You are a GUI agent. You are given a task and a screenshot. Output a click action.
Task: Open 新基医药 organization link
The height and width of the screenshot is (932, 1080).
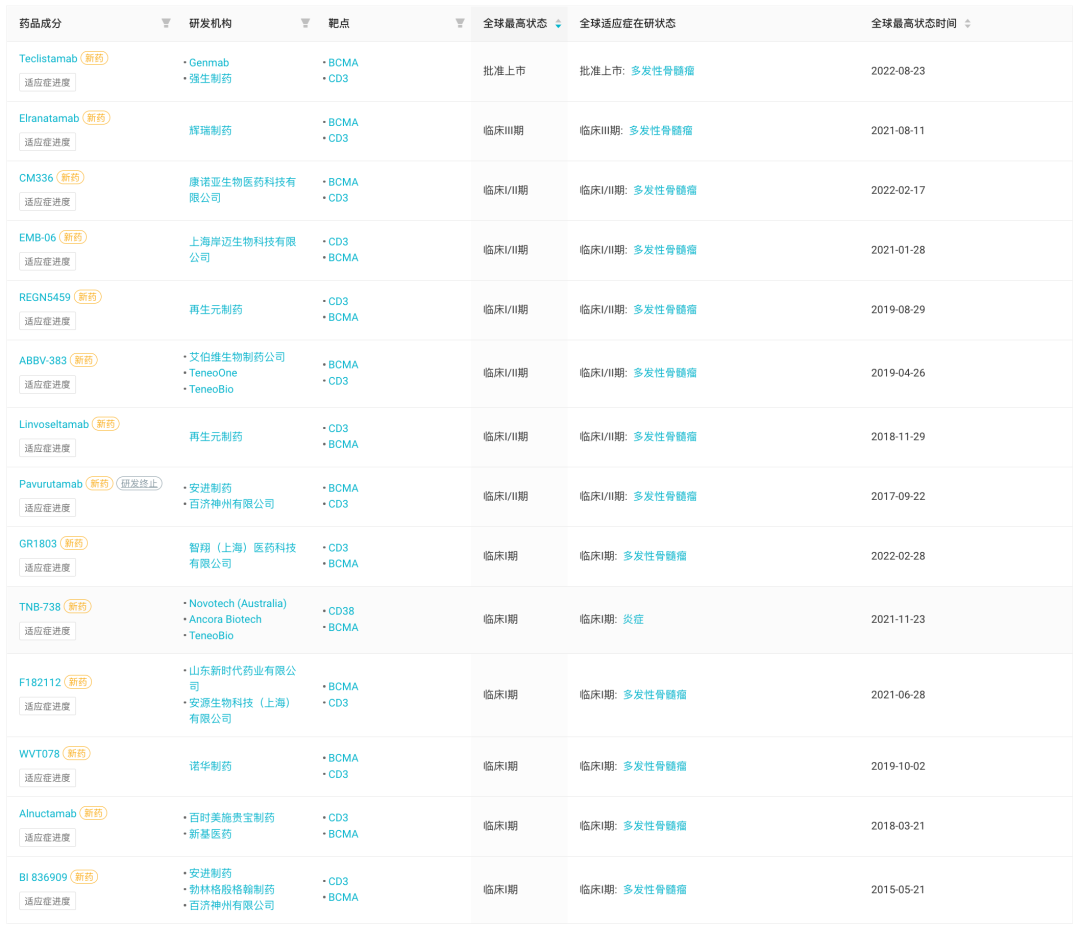click(x=210, y=834)
